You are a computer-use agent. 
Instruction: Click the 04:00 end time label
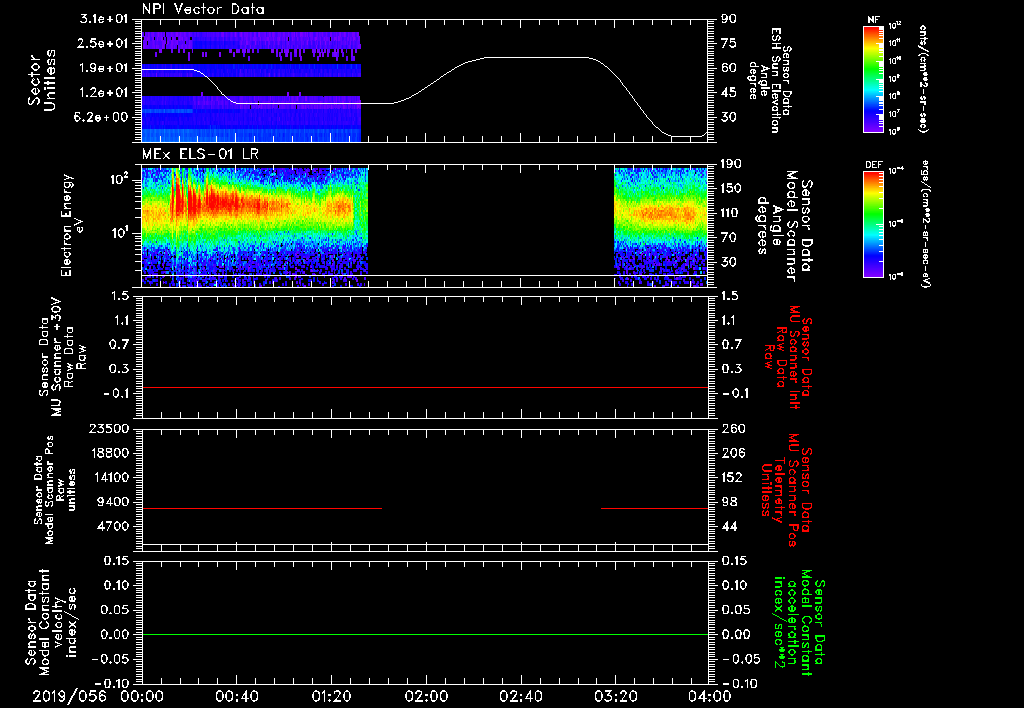point(710,696)
